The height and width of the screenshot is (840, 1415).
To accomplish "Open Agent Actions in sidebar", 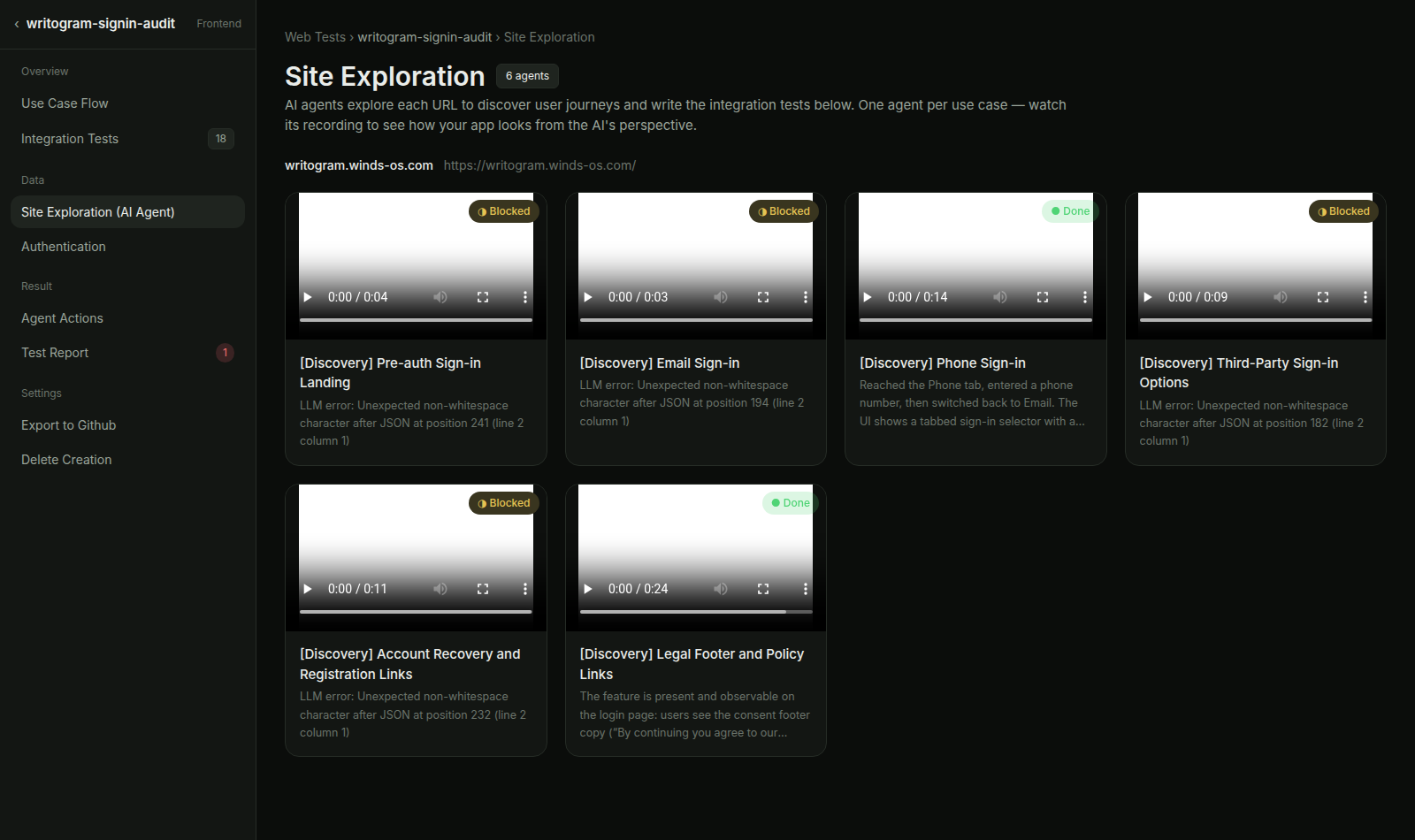I will coord(127,318).
